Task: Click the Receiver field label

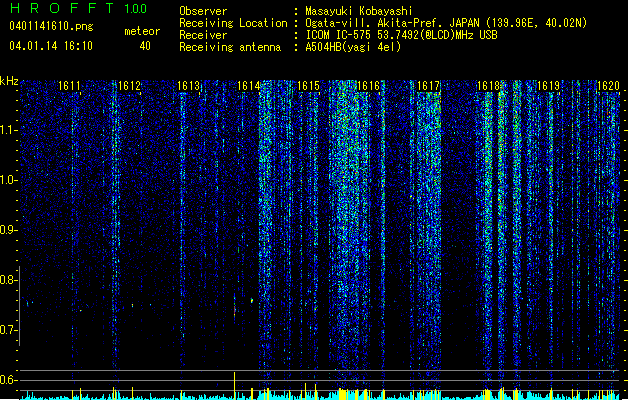Action: coord(203,35)
